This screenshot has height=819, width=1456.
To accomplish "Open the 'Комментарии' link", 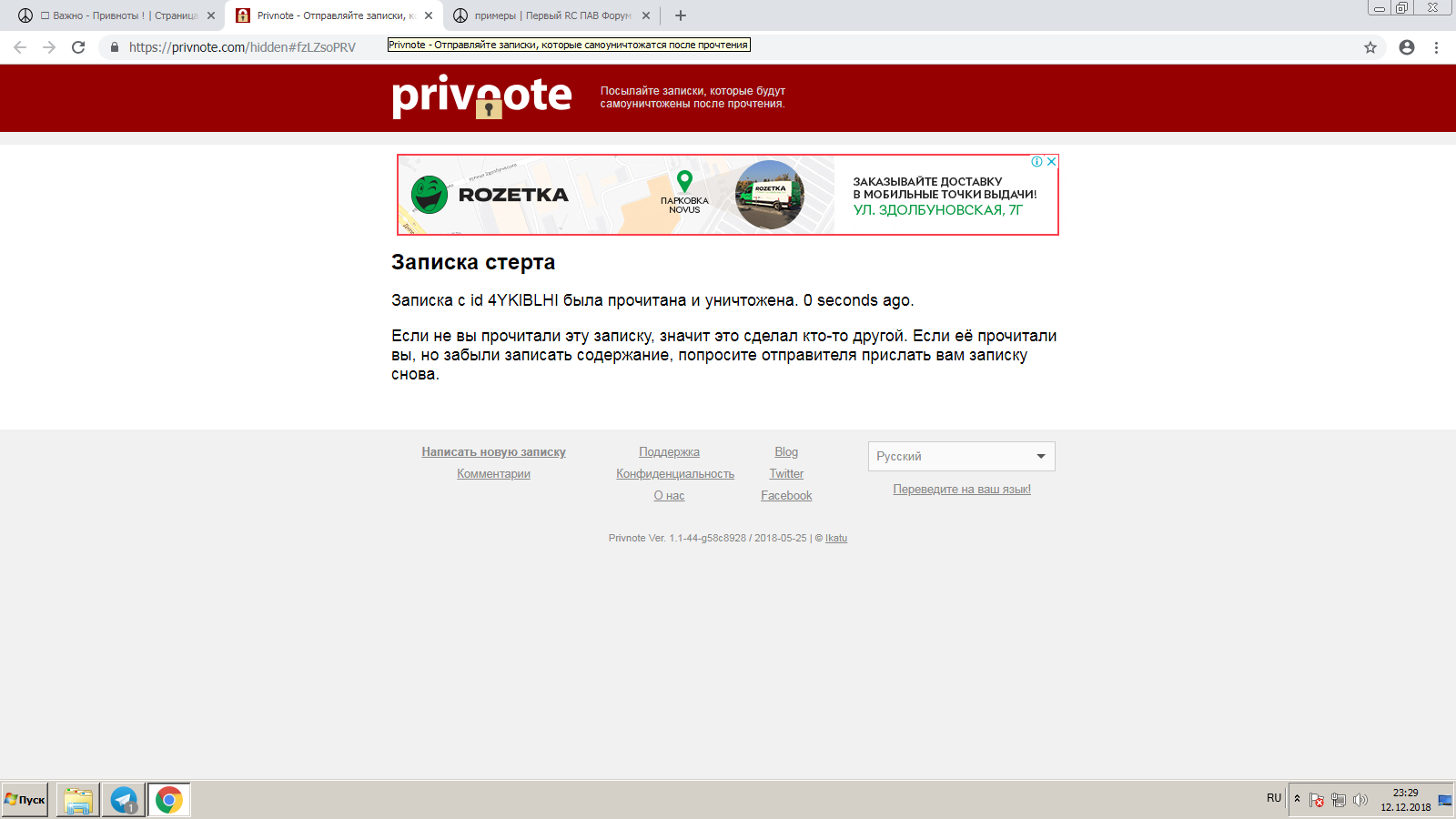I will (493, 474).
